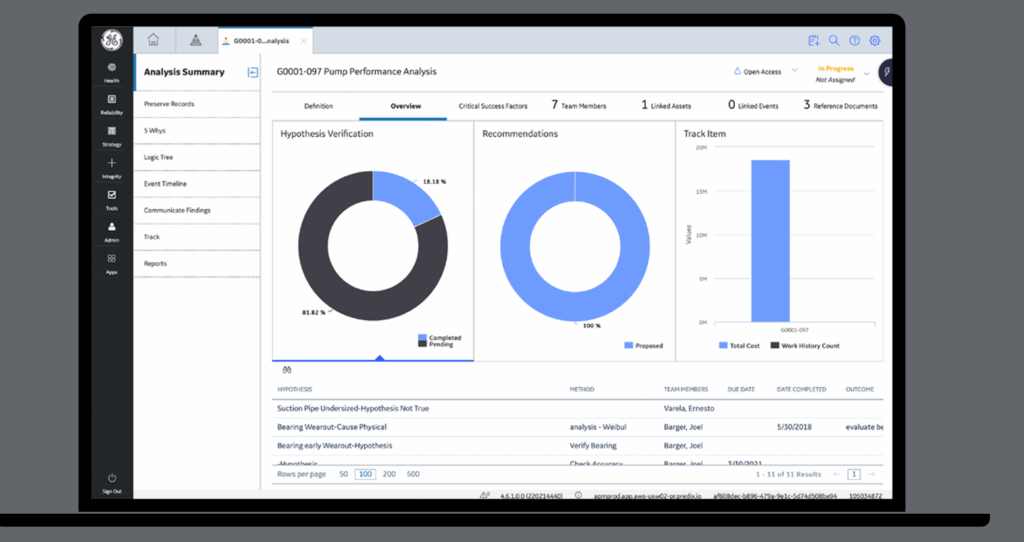Expand the In Progress status dropdown

pyautogui.click(x=866, y=73)
